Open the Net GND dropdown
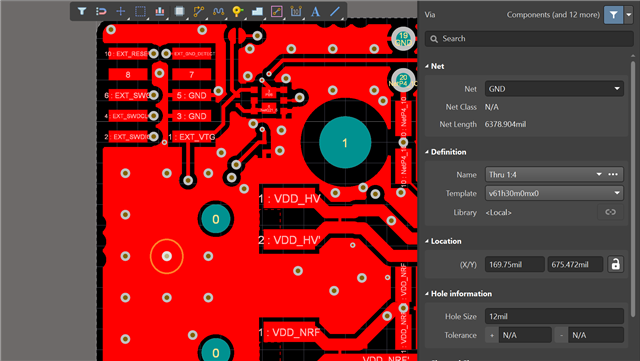The height and width of the screenshot is (361, 640). tap(554, 89)
